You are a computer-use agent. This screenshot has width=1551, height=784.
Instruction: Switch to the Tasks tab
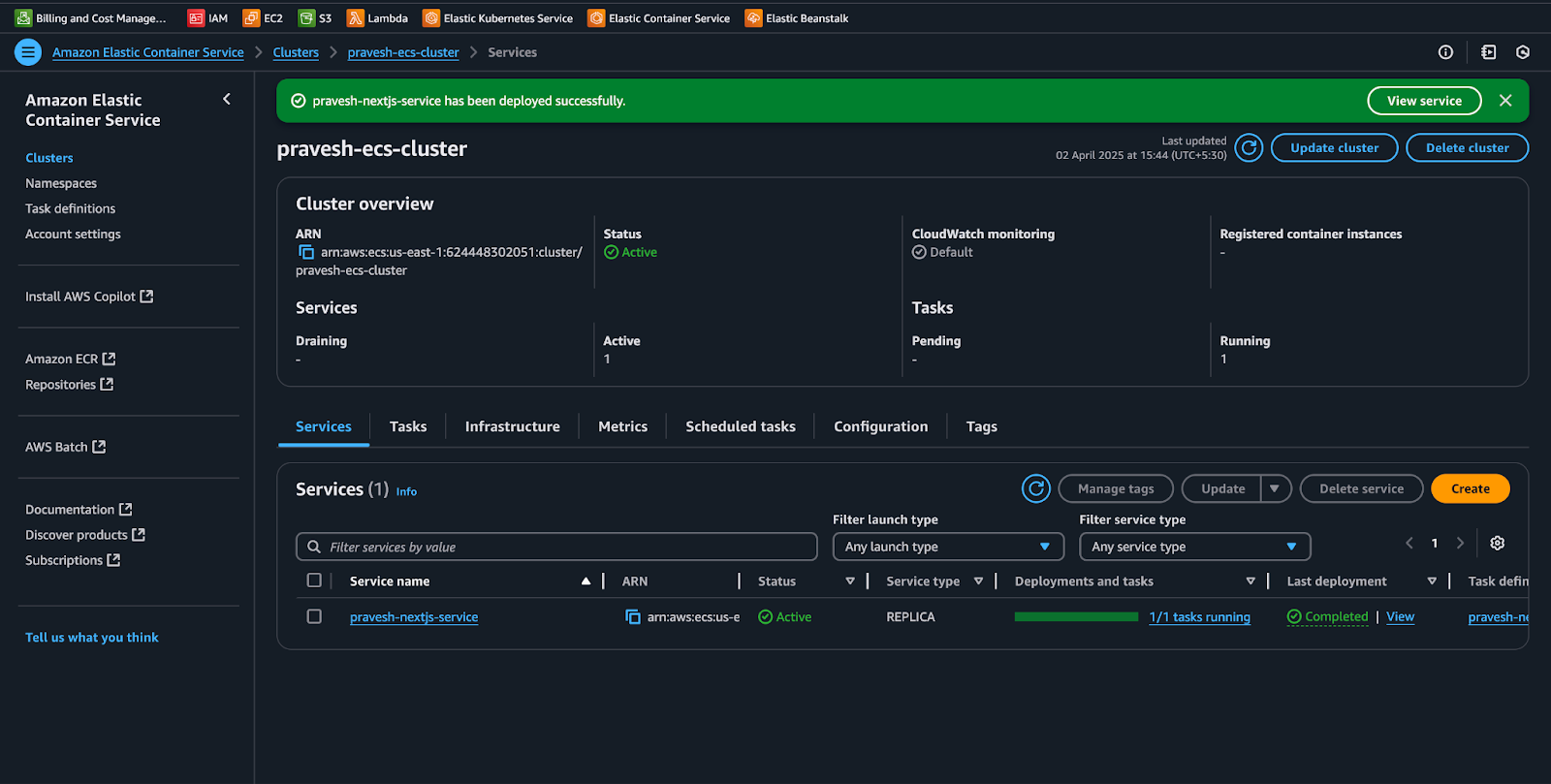point(408,426)
